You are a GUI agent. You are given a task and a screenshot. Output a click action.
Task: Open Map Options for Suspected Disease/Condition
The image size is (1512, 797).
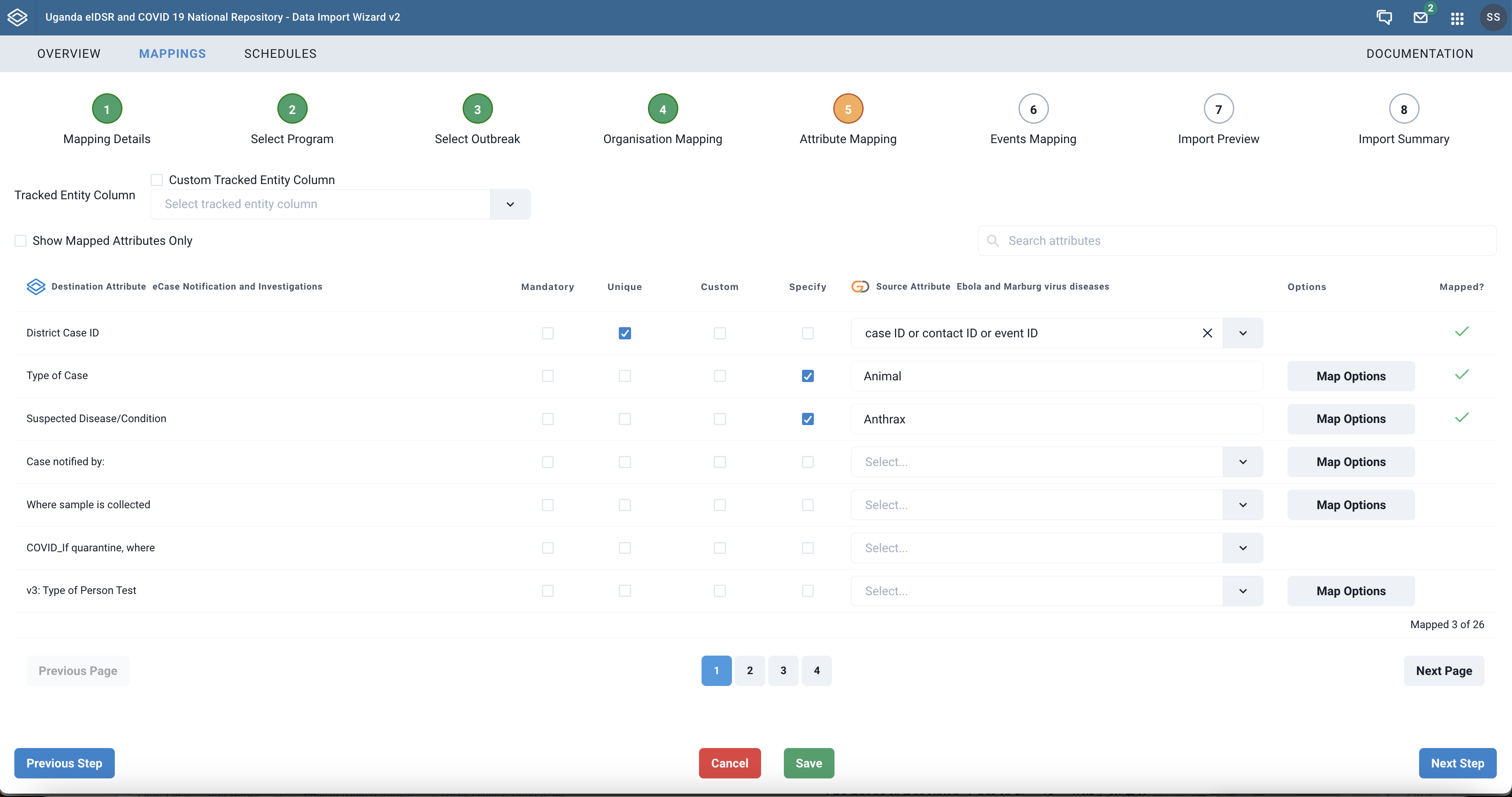(x=1351, y=419)
